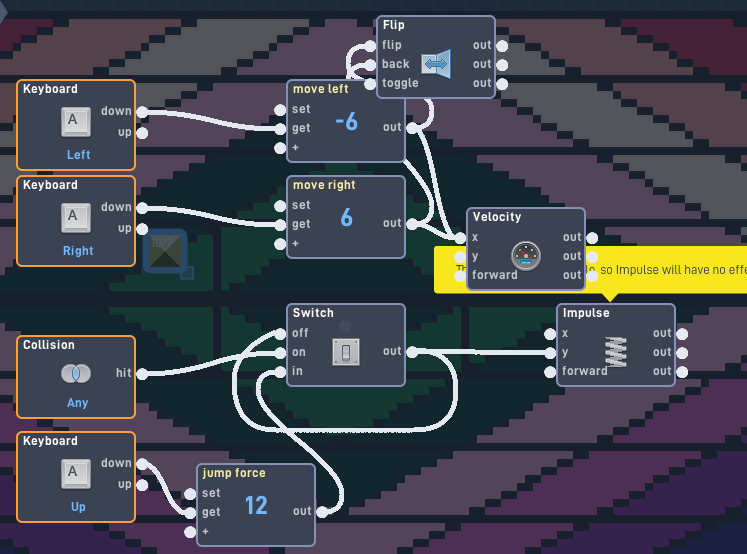The image size is (747, 554).
Task: Click the A key icon in Keyboard Right node
Action: point(76,218)
